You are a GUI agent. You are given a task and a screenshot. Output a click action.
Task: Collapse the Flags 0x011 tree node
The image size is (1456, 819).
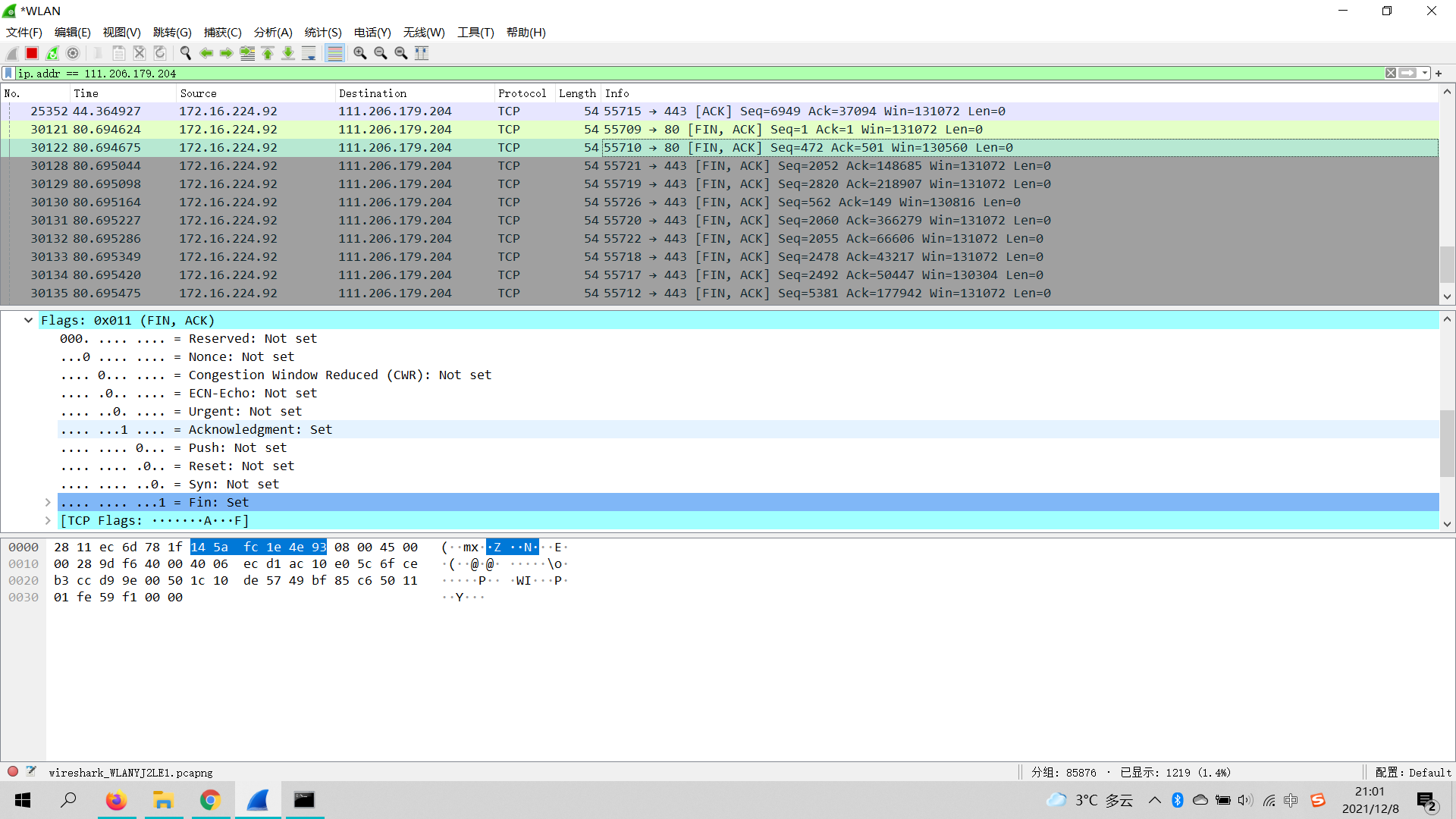[28, 320]
